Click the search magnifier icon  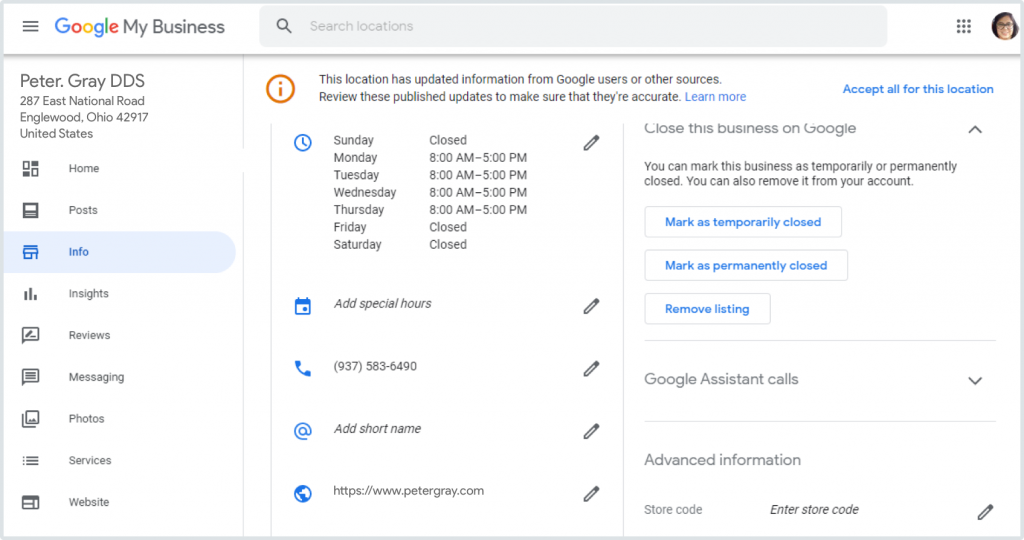[x=283, y=26]
